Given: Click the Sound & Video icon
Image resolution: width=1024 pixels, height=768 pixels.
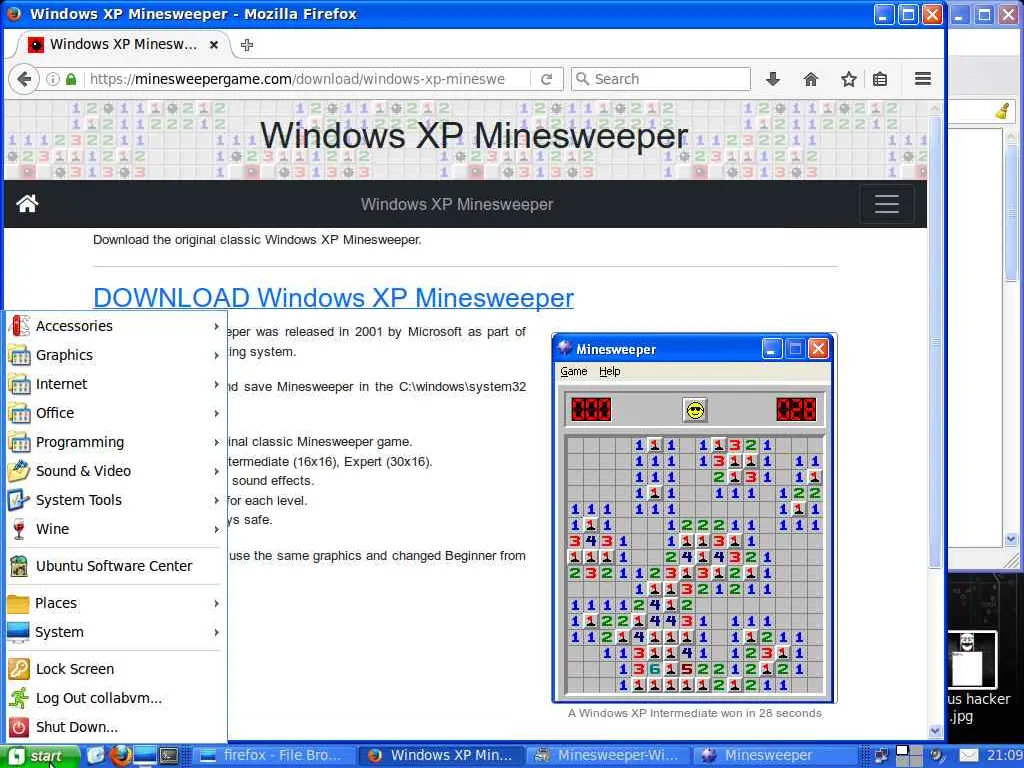Looking at the screenshot, I should pos(19,471).
